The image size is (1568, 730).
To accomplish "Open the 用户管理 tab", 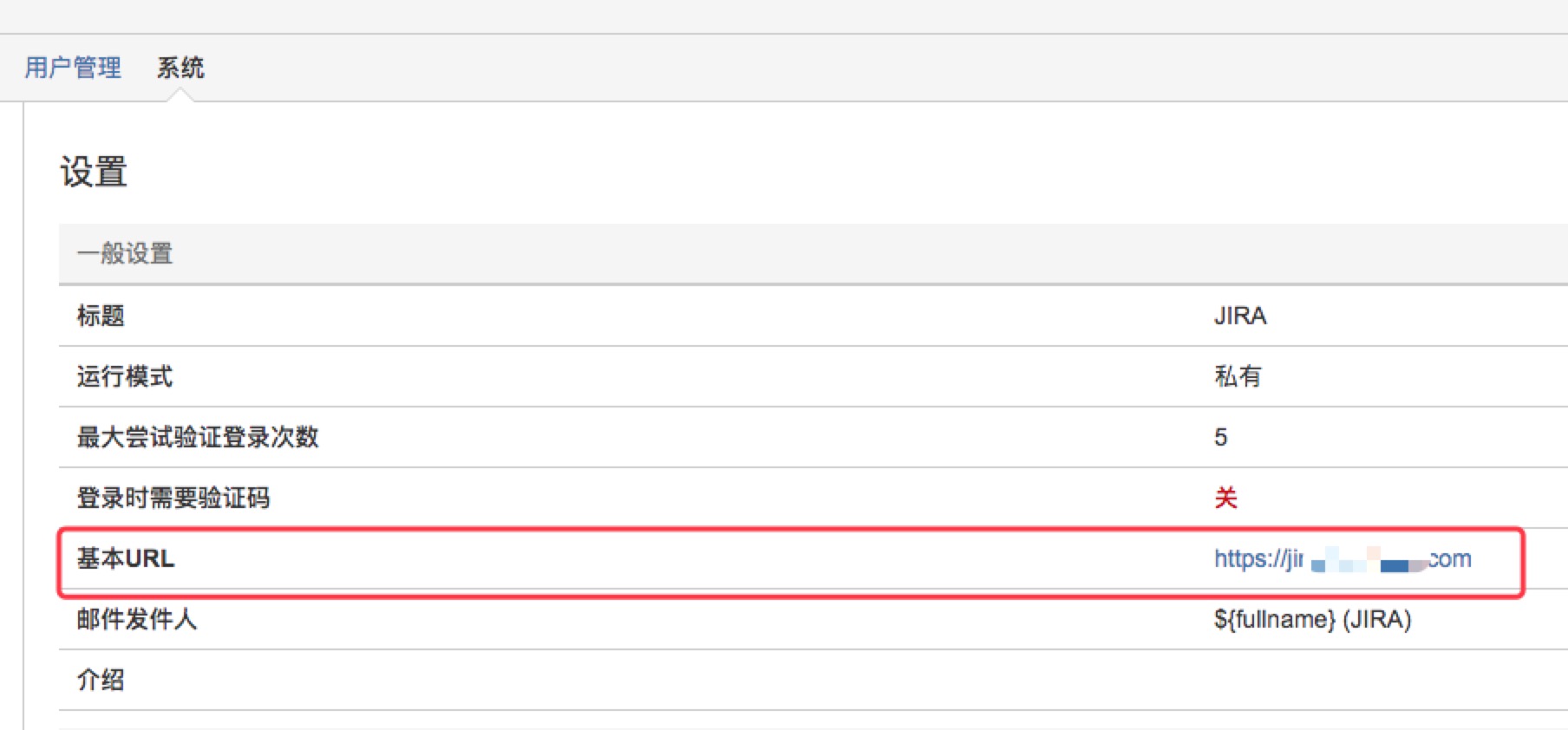I will click(73, 68).
